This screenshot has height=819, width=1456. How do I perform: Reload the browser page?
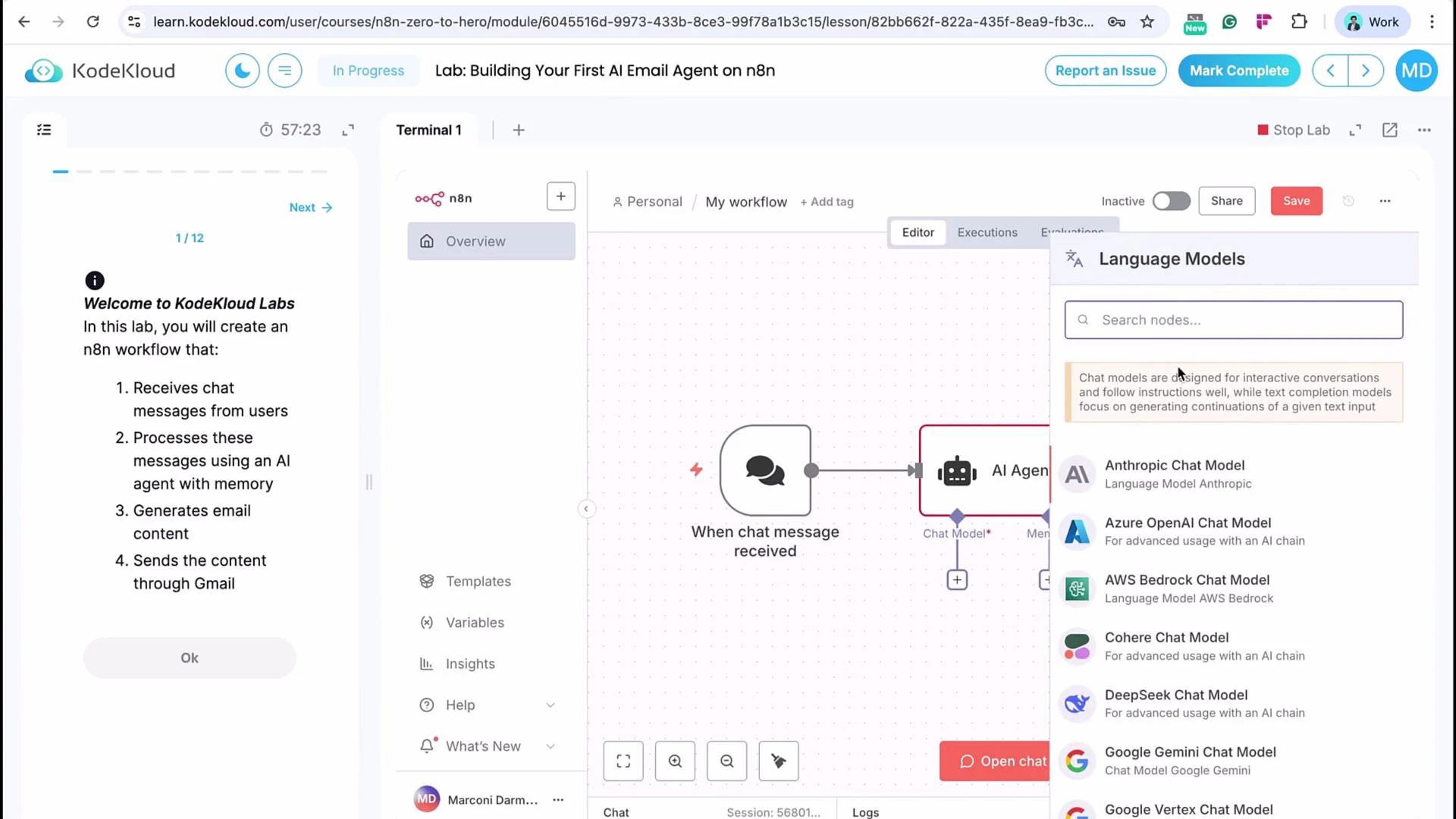[93, 22]
